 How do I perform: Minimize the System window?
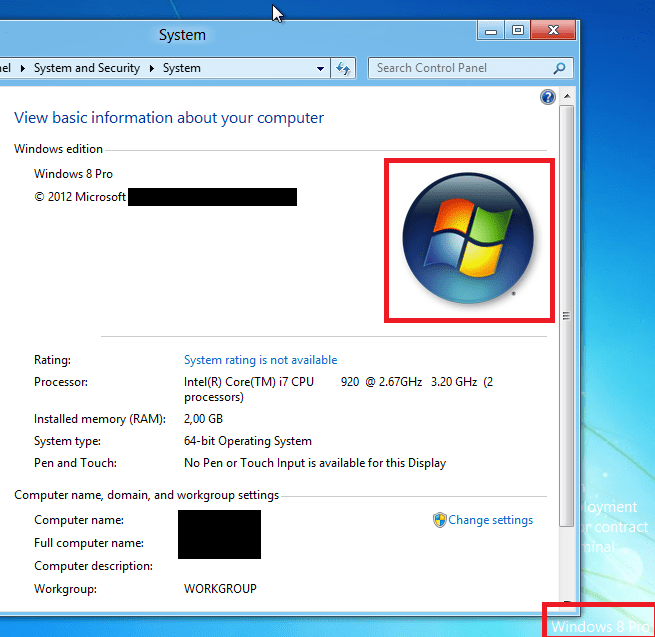(x=491, y=31)
